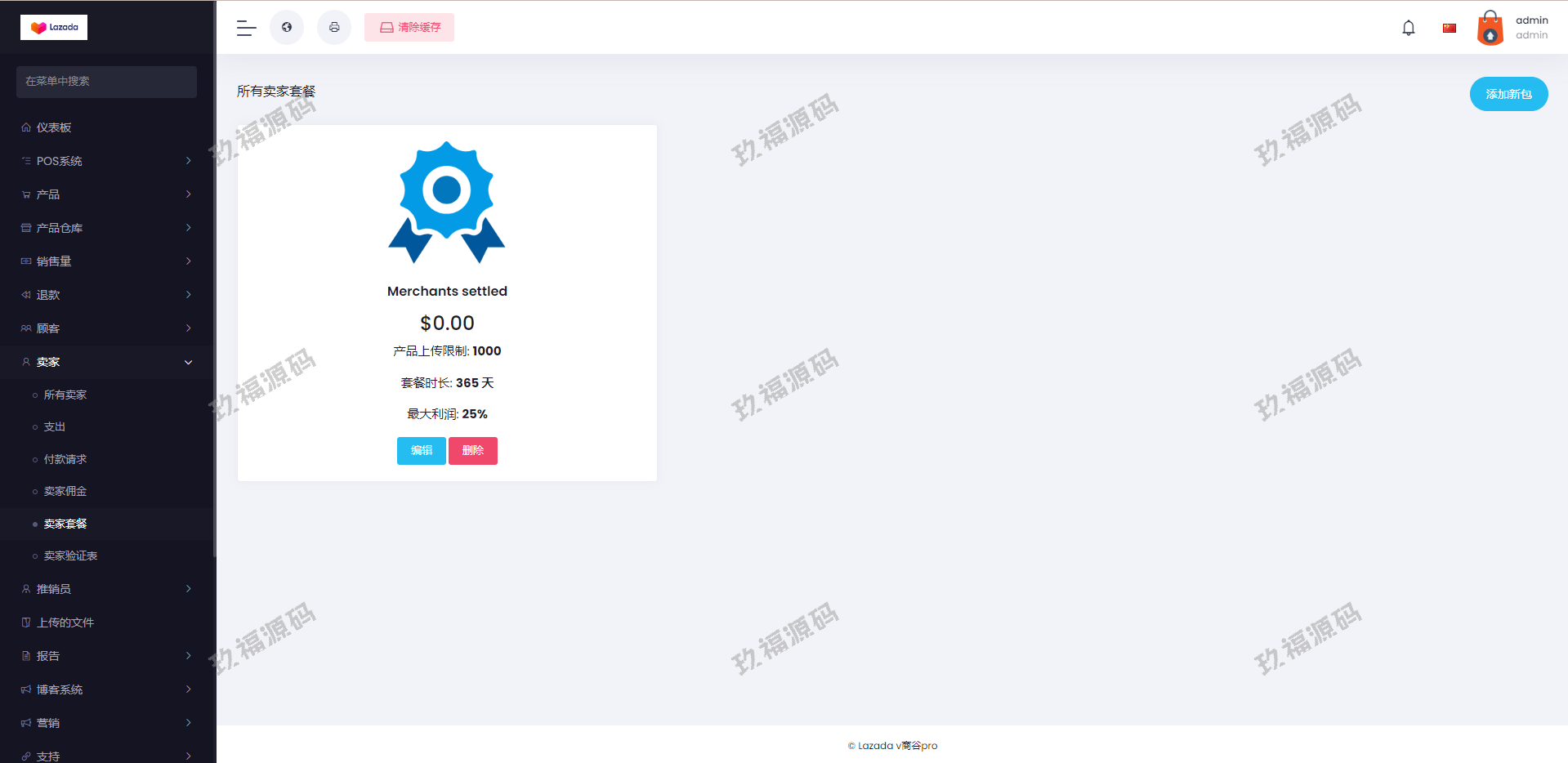Click the printer POS icon in the top bar
Screen dimensions: 1568x763
tap(334, 28)
